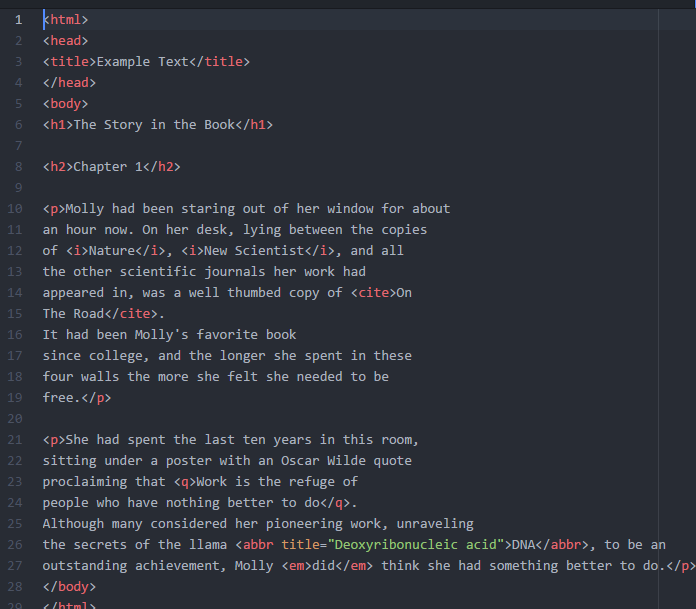
Task: Click the word 'Nature' inside italic tags
Action: (x=112, y=251)
